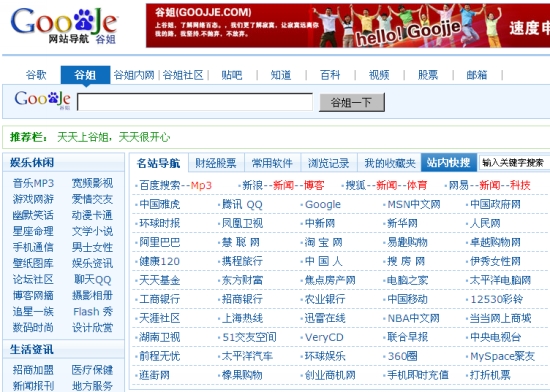Open the 网易 link

tap(459, 185)
